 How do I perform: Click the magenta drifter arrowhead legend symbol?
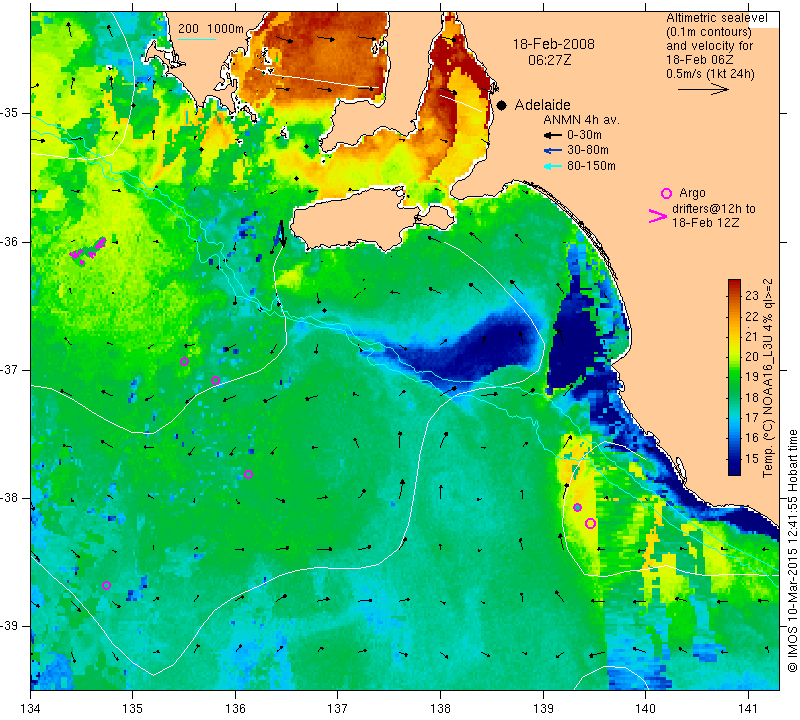658,216
